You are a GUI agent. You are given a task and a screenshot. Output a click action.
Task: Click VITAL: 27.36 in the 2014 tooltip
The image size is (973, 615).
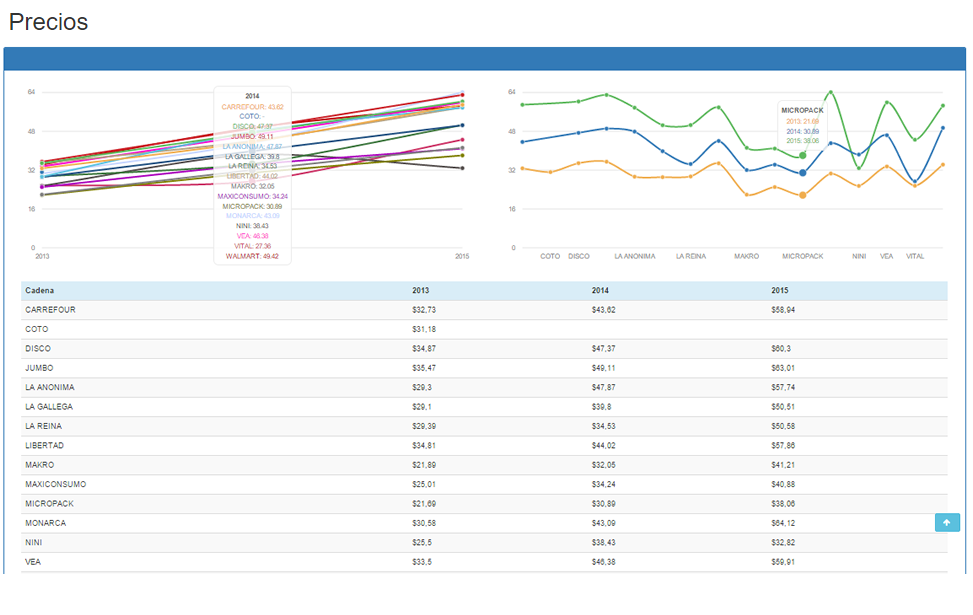coord(252,246)
